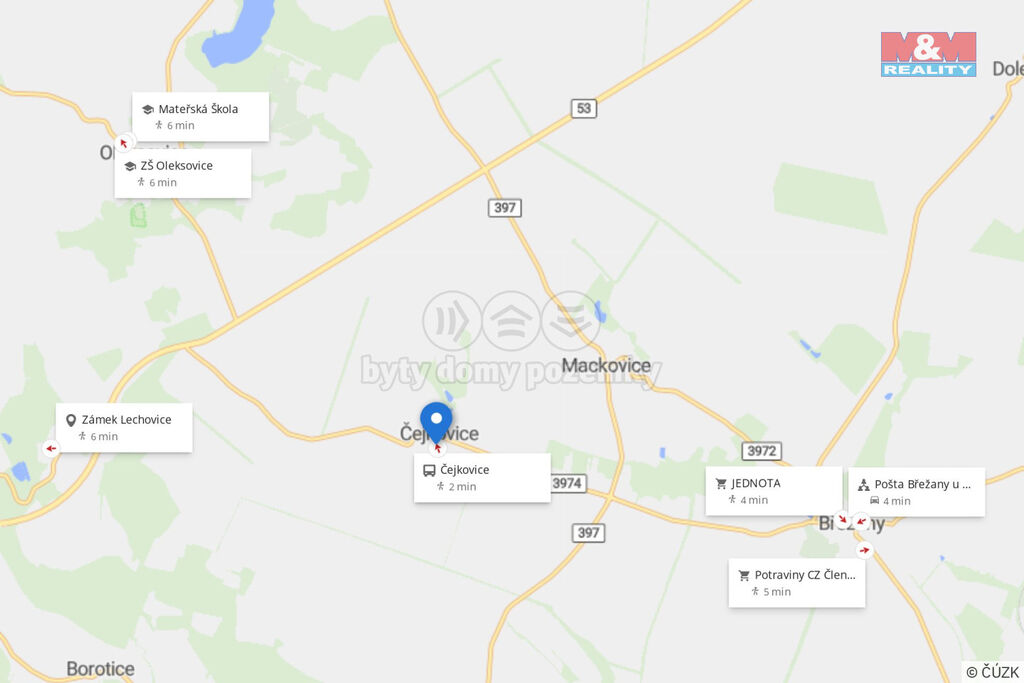
Task: Click the red arrow marker by Zámek Lechovice
Action: click(x=51, y=449)
